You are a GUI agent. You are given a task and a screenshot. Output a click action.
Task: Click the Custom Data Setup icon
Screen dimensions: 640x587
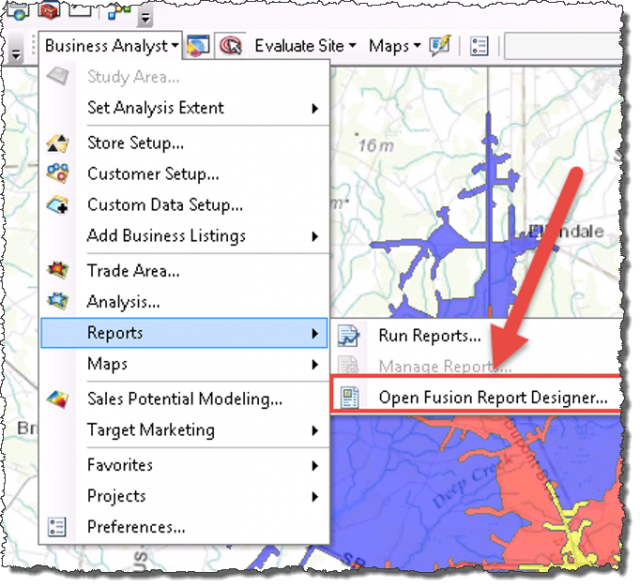(x=58, y=205)
